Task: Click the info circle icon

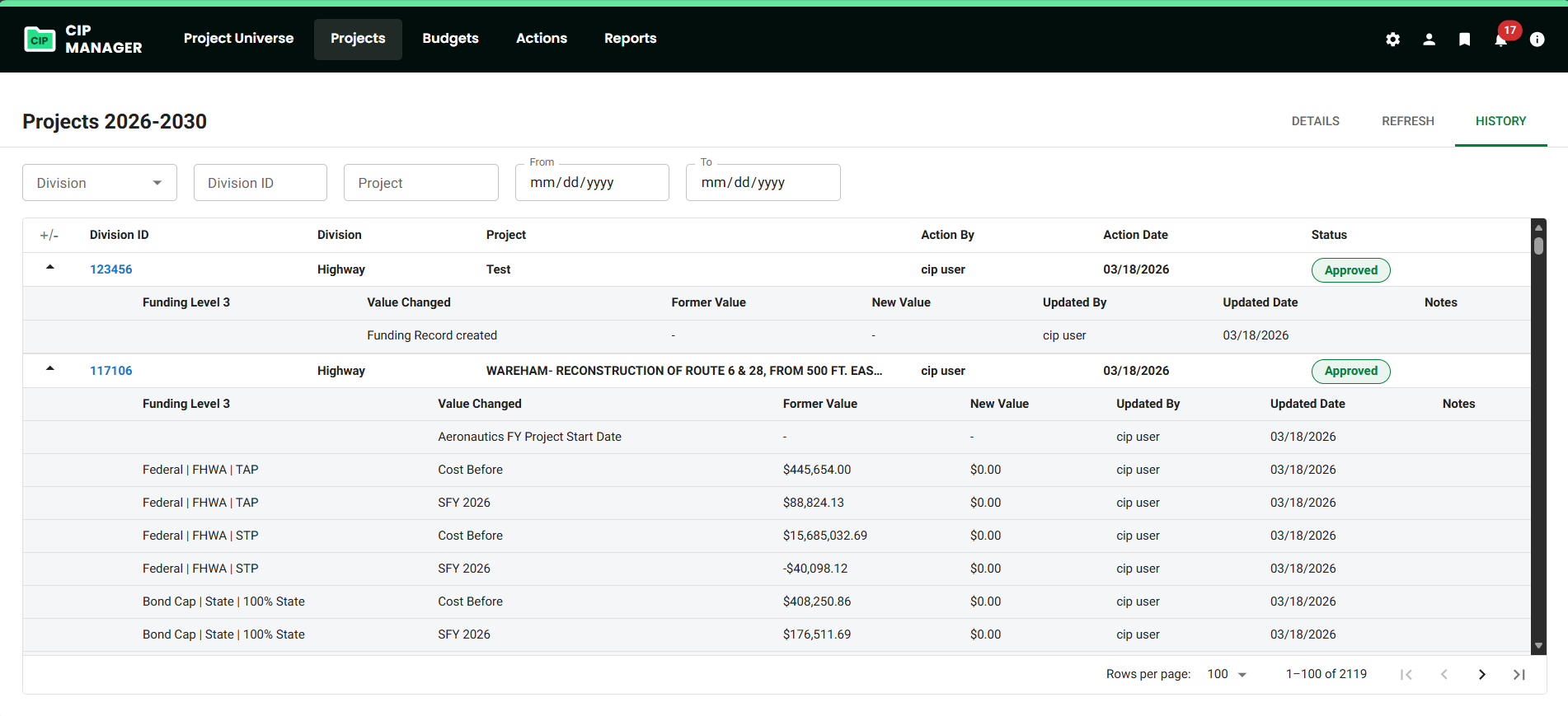Action: [x=1537, y=40]
